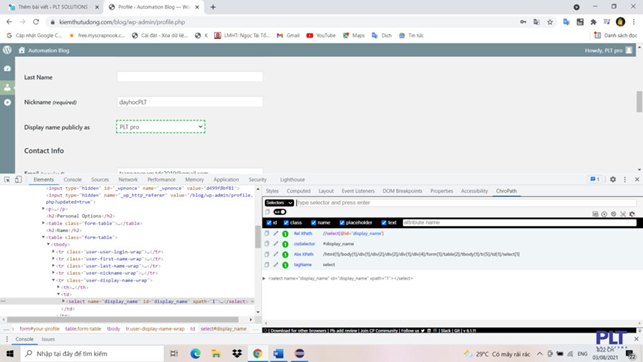
Task: Expand the user-nickname-wrap row
Action: pos(53,273)
